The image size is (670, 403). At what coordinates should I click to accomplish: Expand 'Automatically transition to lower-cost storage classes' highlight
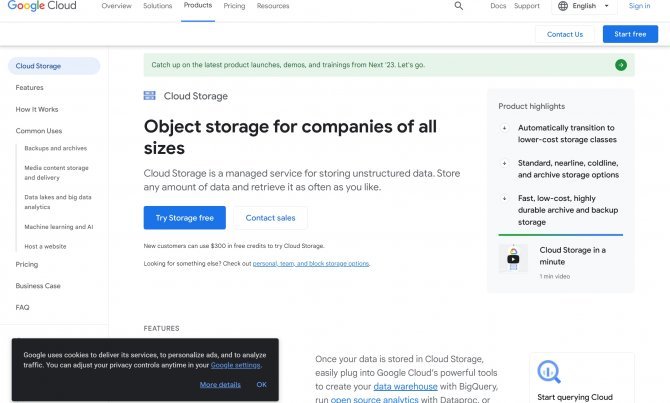click(x=505, y=128)
